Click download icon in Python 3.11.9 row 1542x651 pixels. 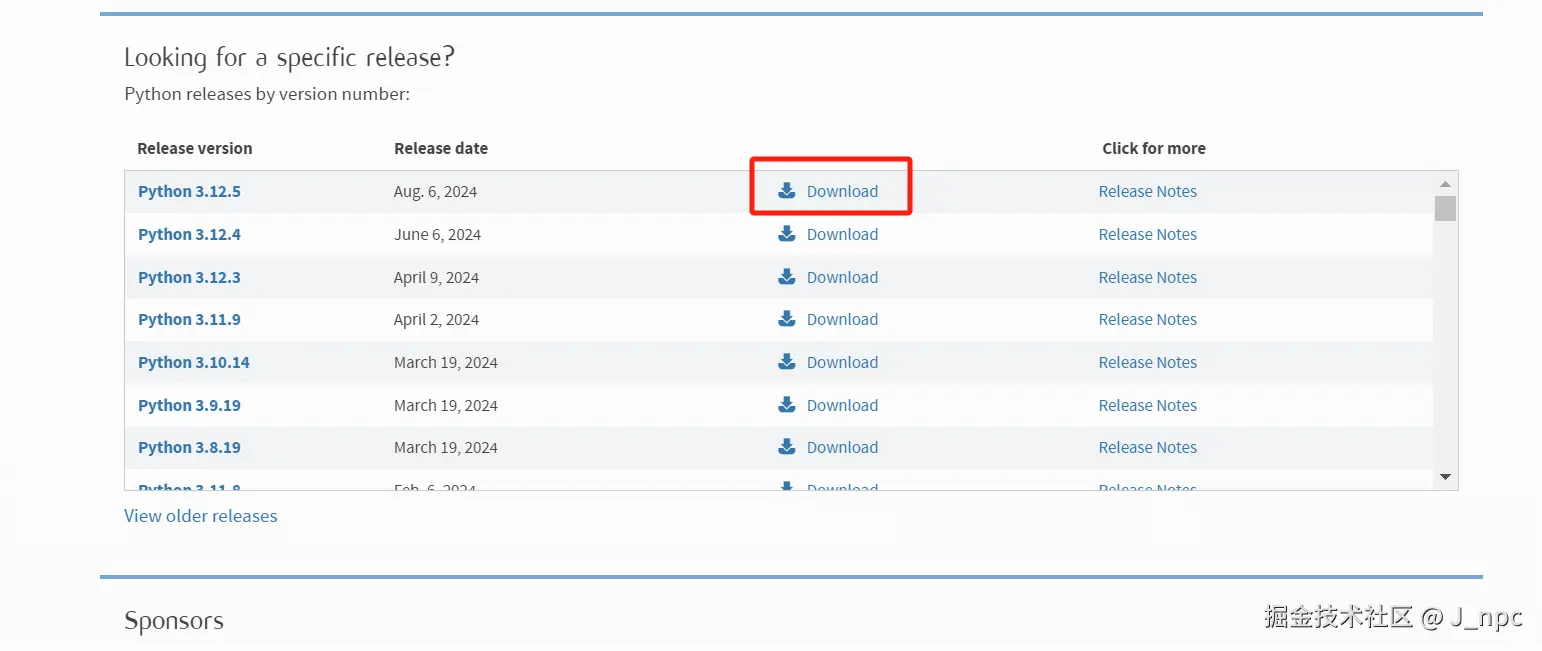[787, 319]
